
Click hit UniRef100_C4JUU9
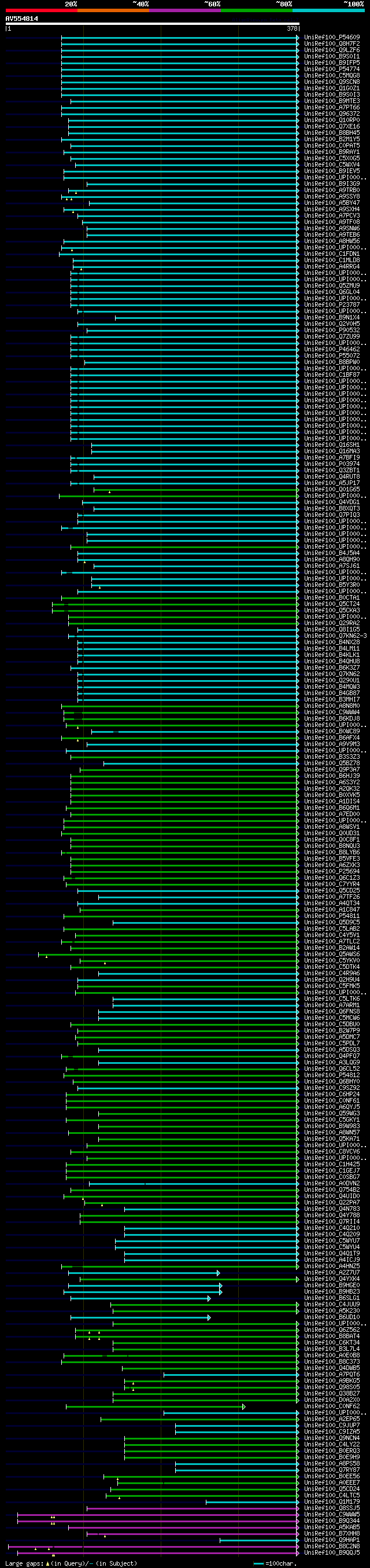click(x=332, y=1305)
